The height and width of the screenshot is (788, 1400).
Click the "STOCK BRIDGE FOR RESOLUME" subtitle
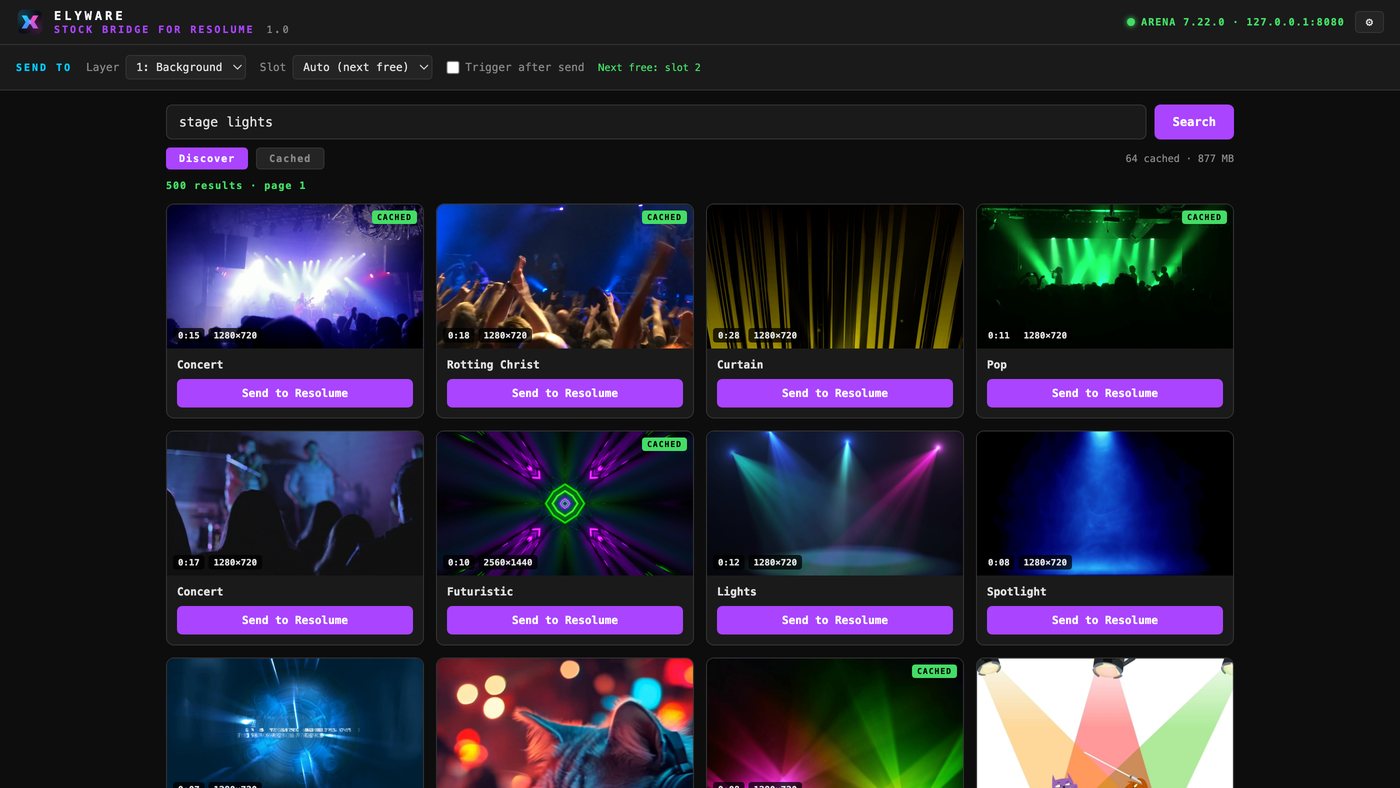(154, 30)
